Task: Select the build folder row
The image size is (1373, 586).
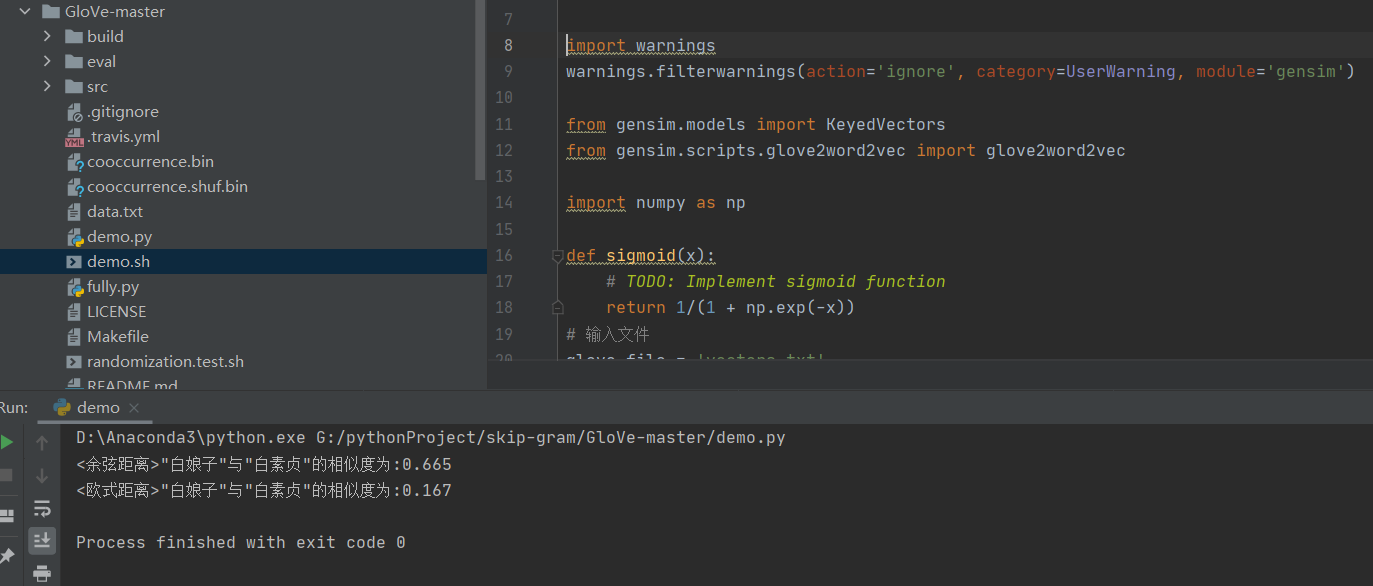Action: tap(243, 36)
